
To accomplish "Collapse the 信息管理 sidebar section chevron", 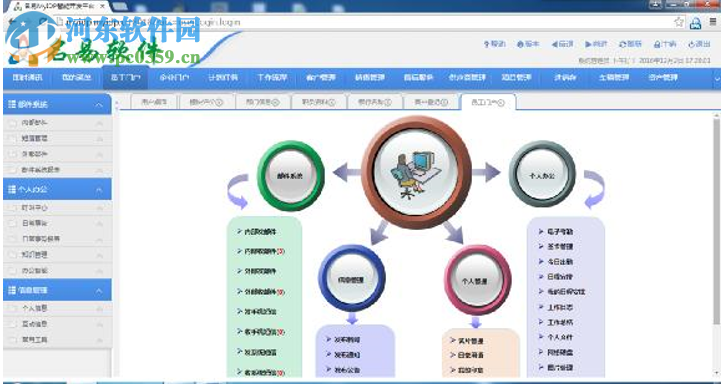I will click(x=99, y=290).
